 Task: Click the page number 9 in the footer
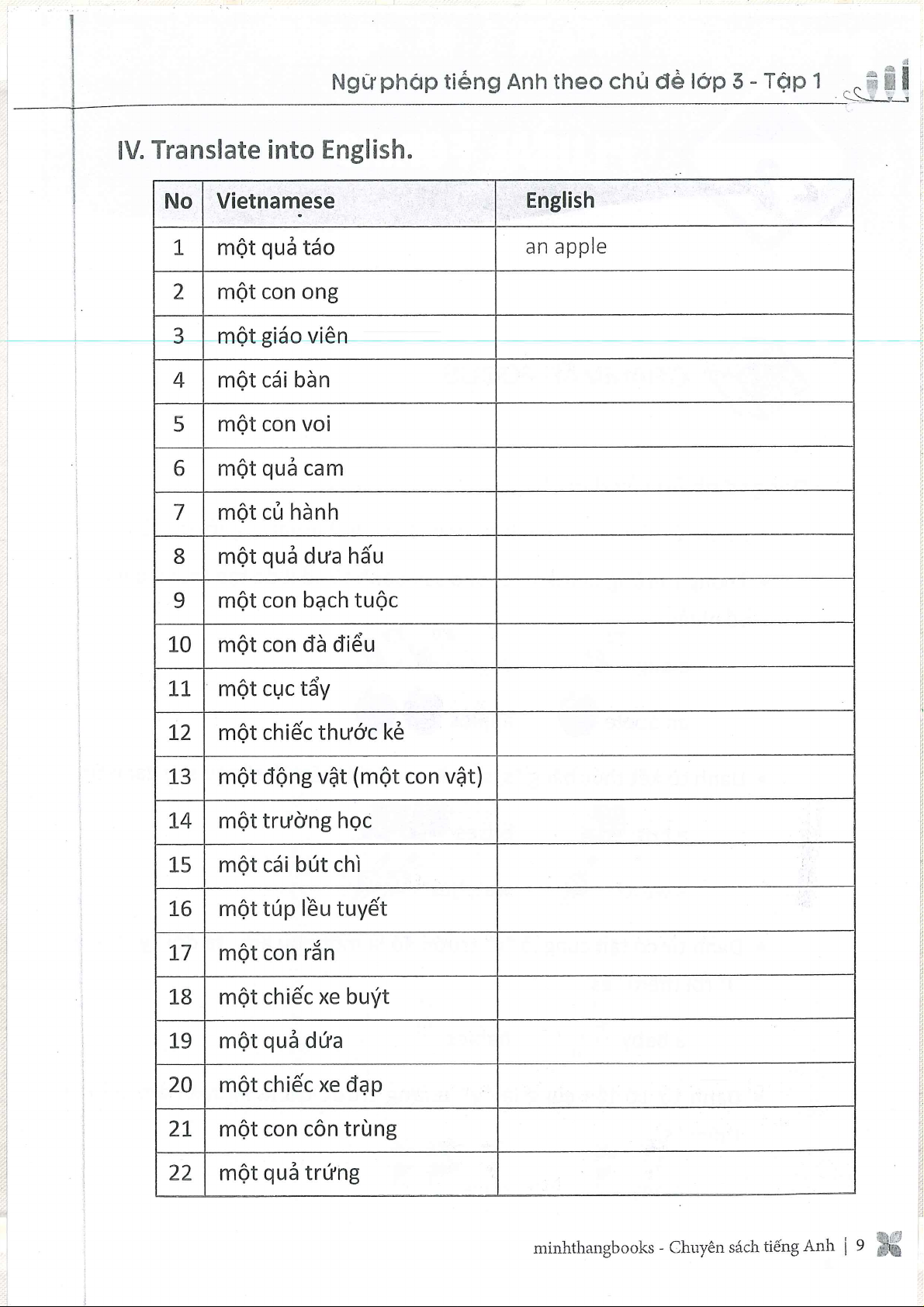click(860, 1246)
